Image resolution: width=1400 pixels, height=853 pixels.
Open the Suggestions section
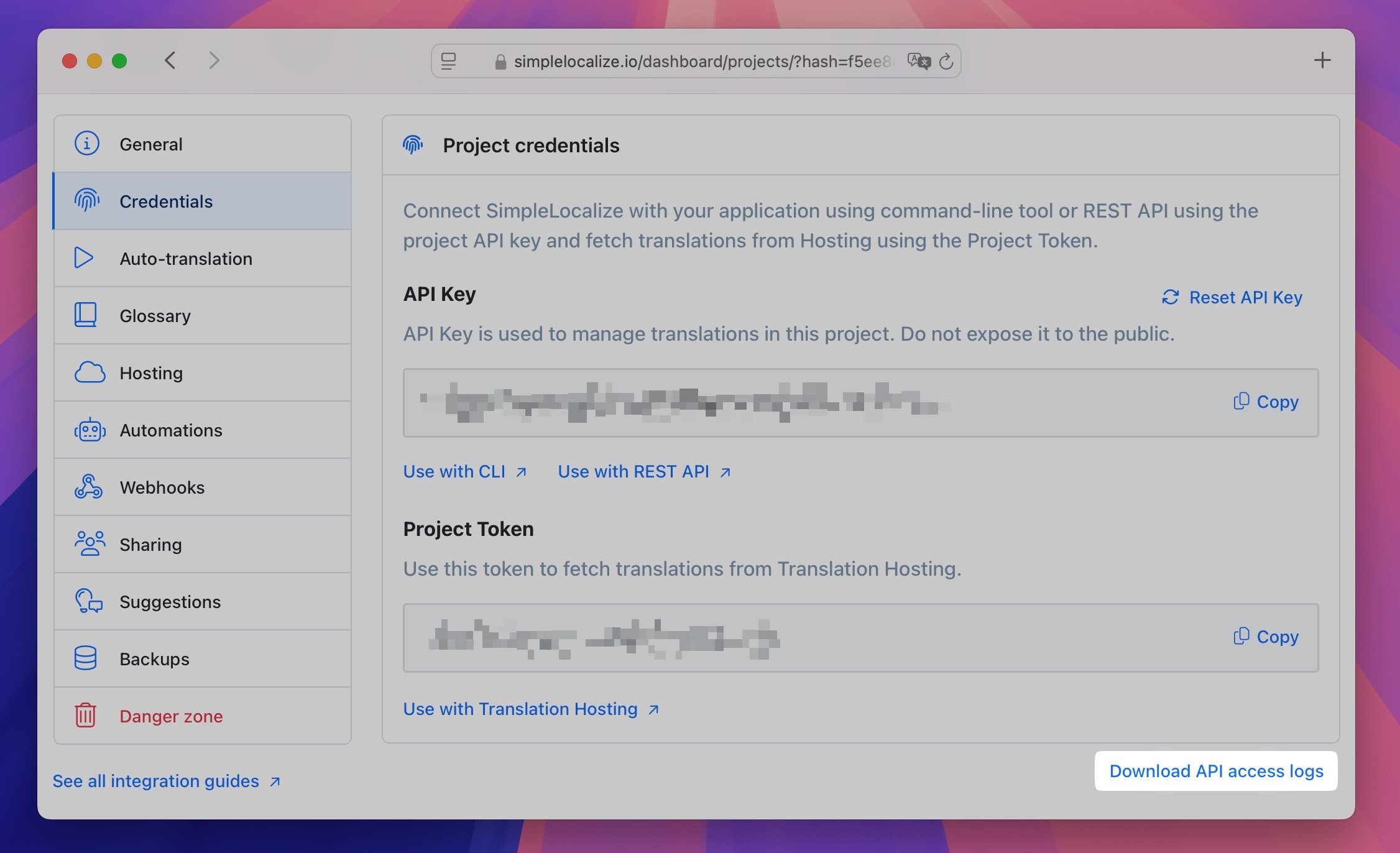coord(203,602)
